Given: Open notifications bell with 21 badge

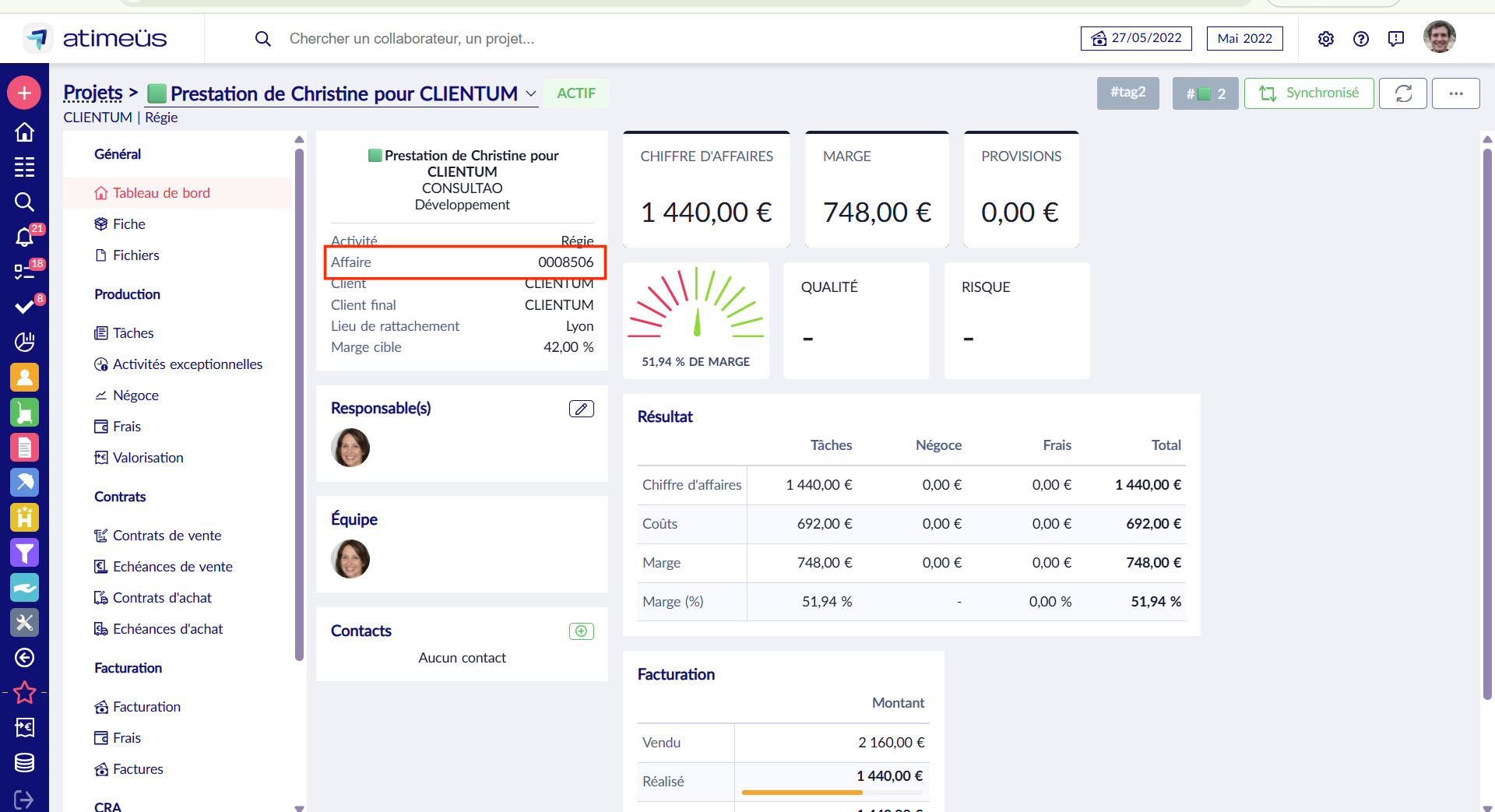Looking at the screenshot, I should tap(24, 237).
